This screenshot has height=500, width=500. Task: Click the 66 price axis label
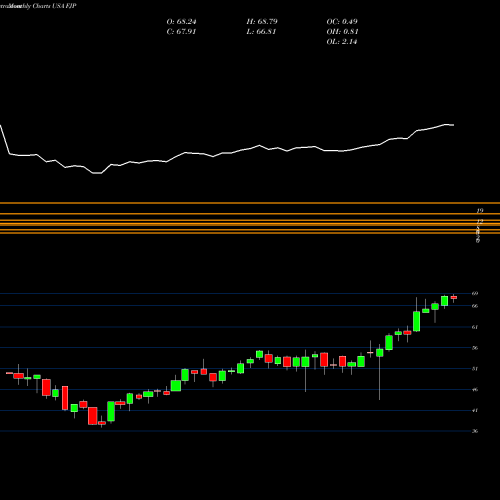475,306
